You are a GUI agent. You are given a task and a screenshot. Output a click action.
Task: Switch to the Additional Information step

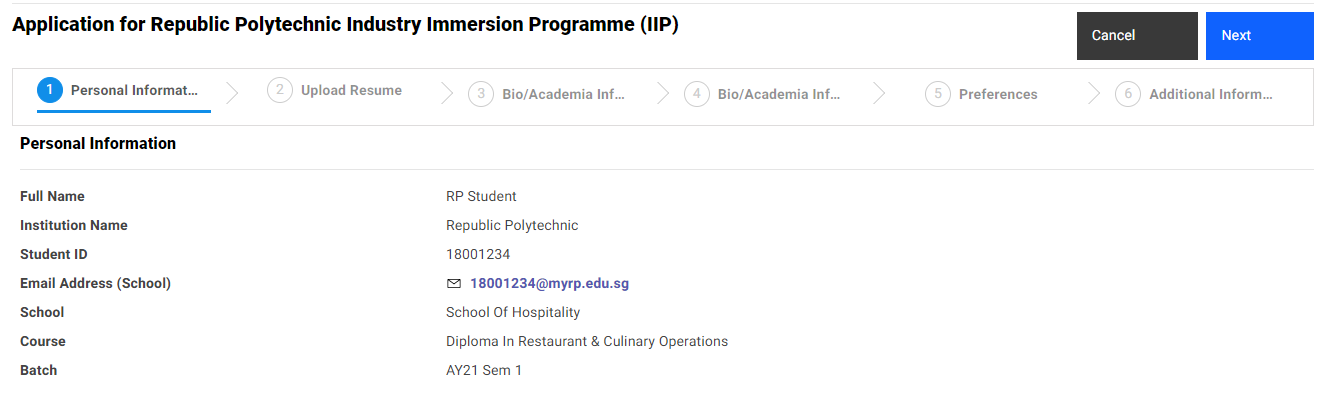click(x=1211, y=95)
